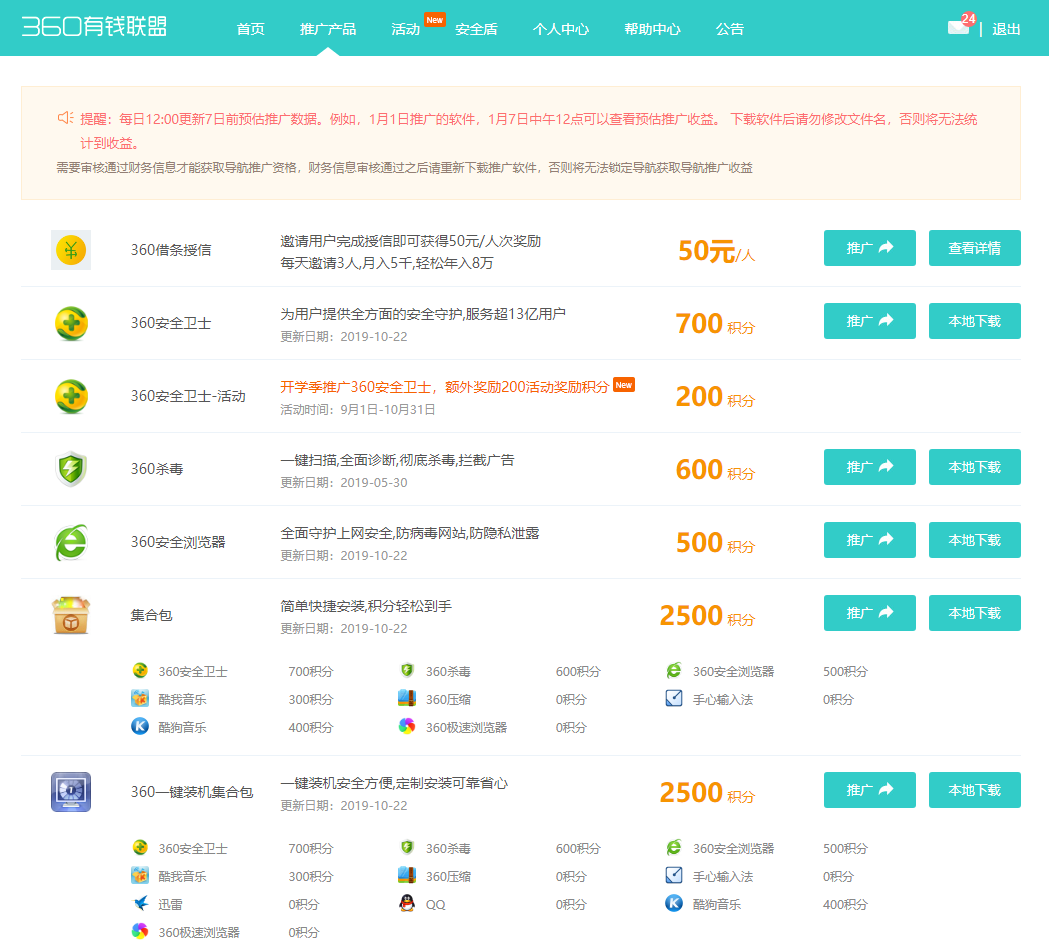Click 本地下载 for 360杀毒
The image size is (1049, 942).
[x=975, y=467]
